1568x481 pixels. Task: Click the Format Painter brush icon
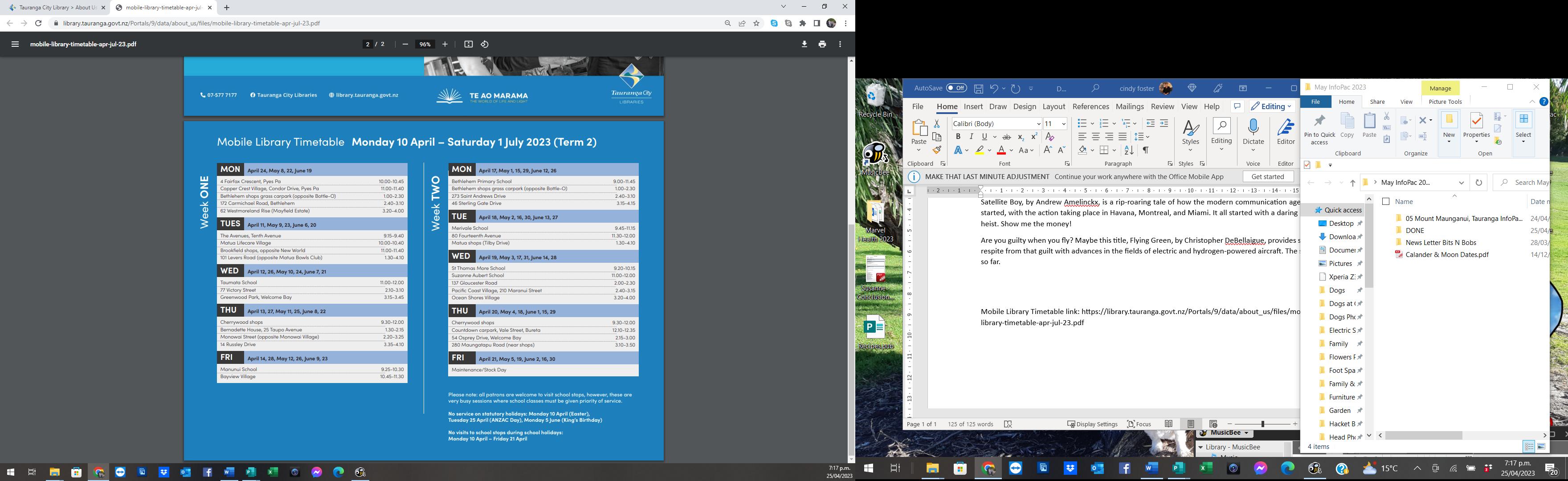(x=937, y=151)
